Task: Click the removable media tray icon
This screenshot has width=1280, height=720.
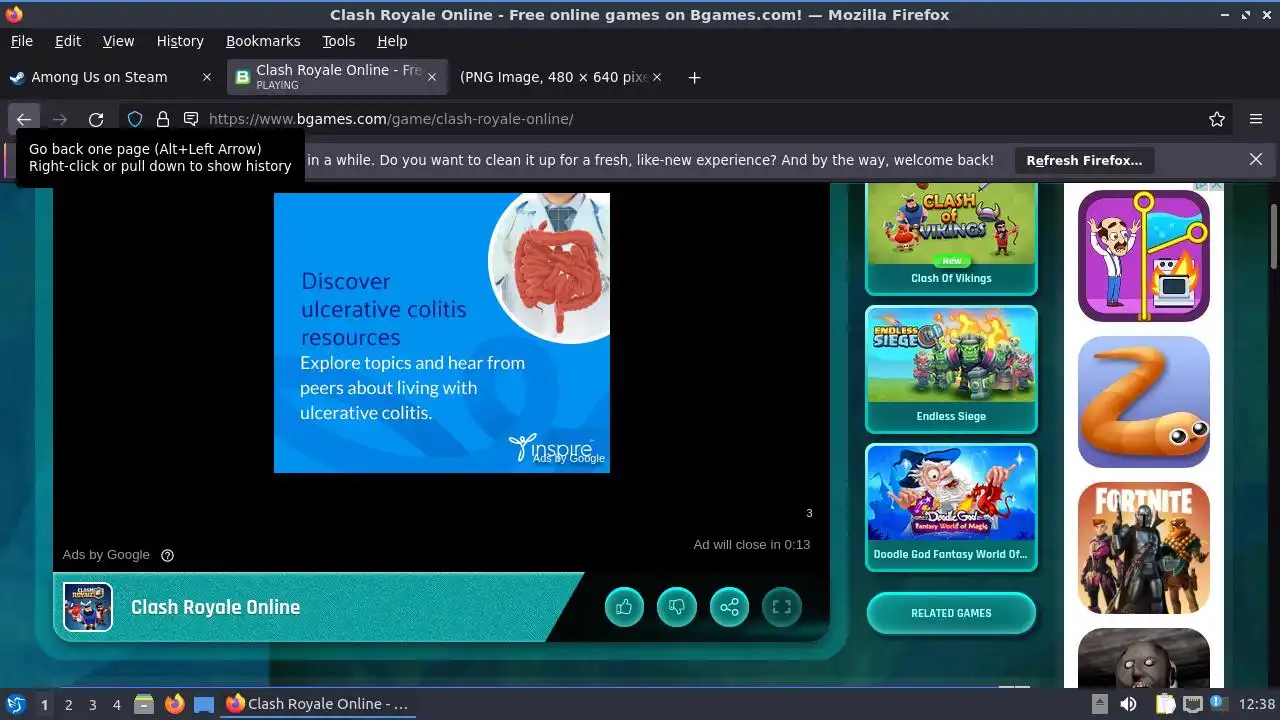Action: point(1099,704)
